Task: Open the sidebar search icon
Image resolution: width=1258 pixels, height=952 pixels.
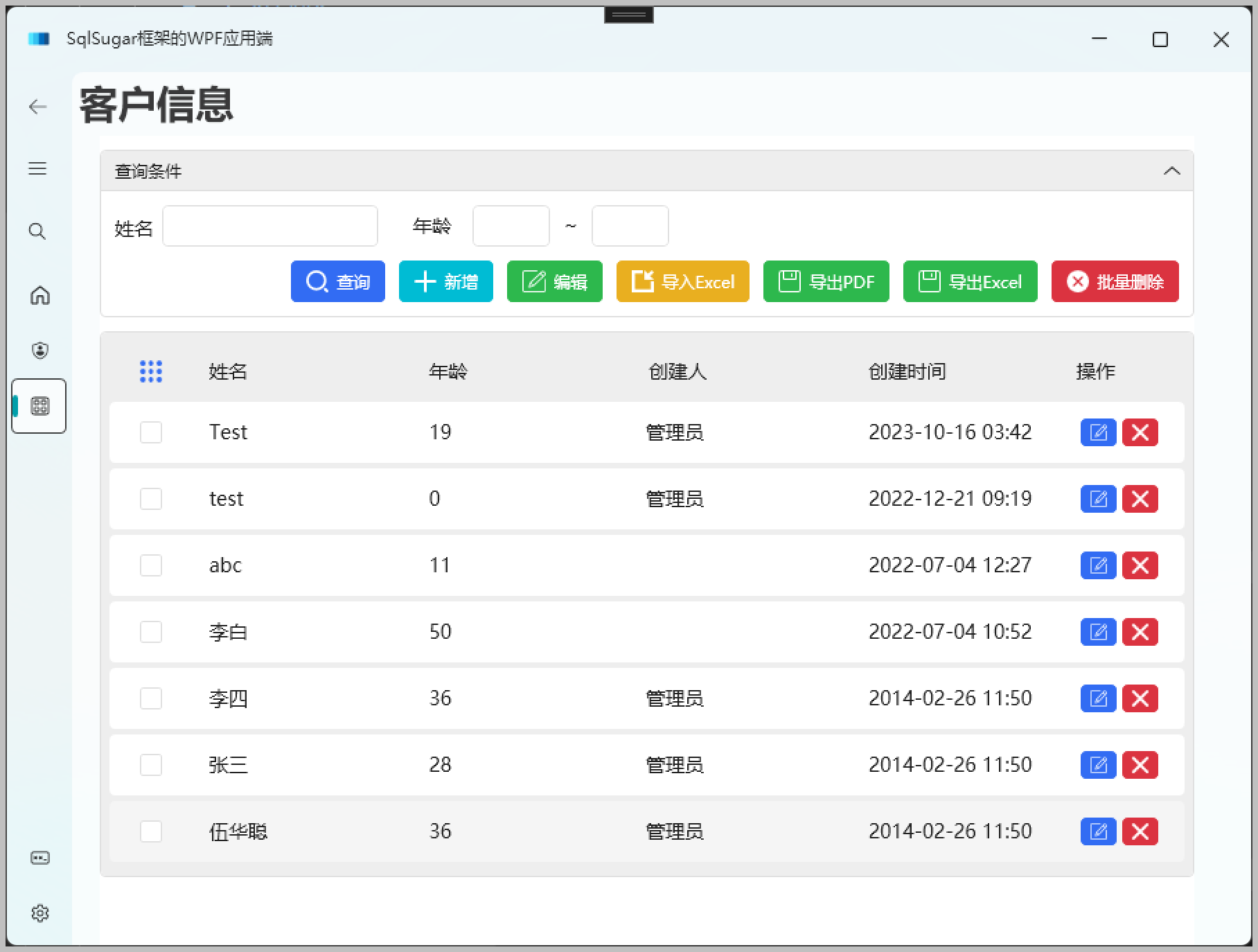Action: pos(37,231)
